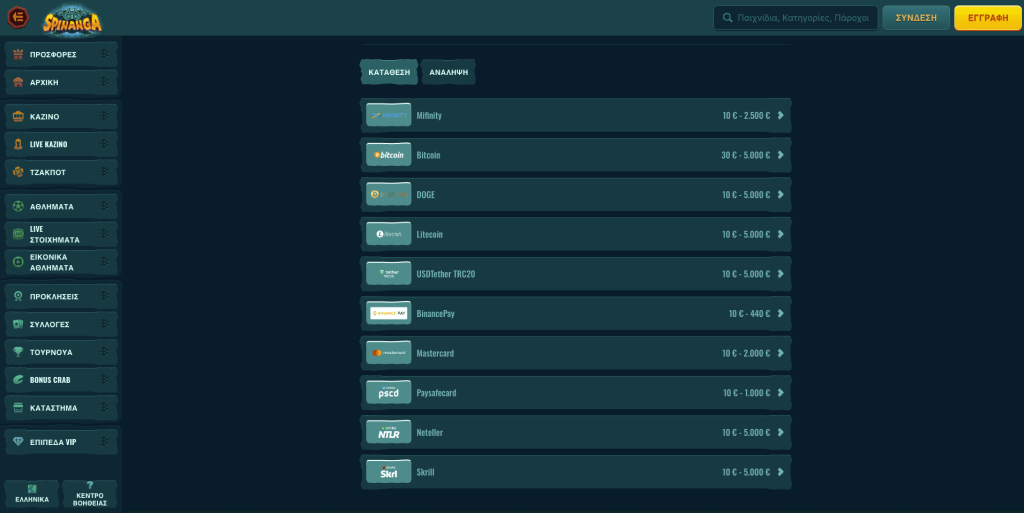Click the Neteller logo tile
This screenshot has height=513, width=1024.
[388, 432]
